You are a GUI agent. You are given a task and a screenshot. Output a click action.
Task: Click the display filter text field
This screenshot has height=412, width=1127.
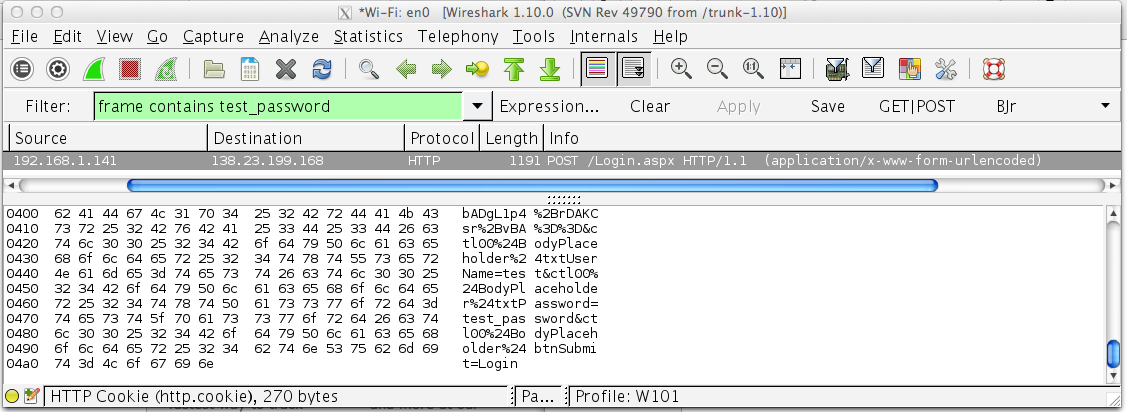[278, 106]
